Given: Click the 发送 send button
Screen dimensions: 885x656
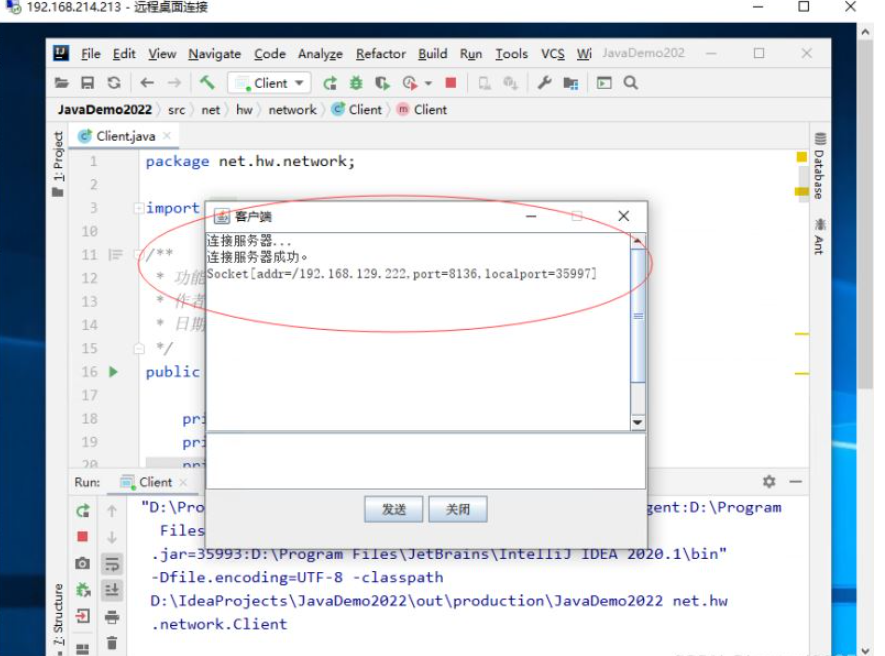Looking at the screenshot, I should click(x=393, y=509).
